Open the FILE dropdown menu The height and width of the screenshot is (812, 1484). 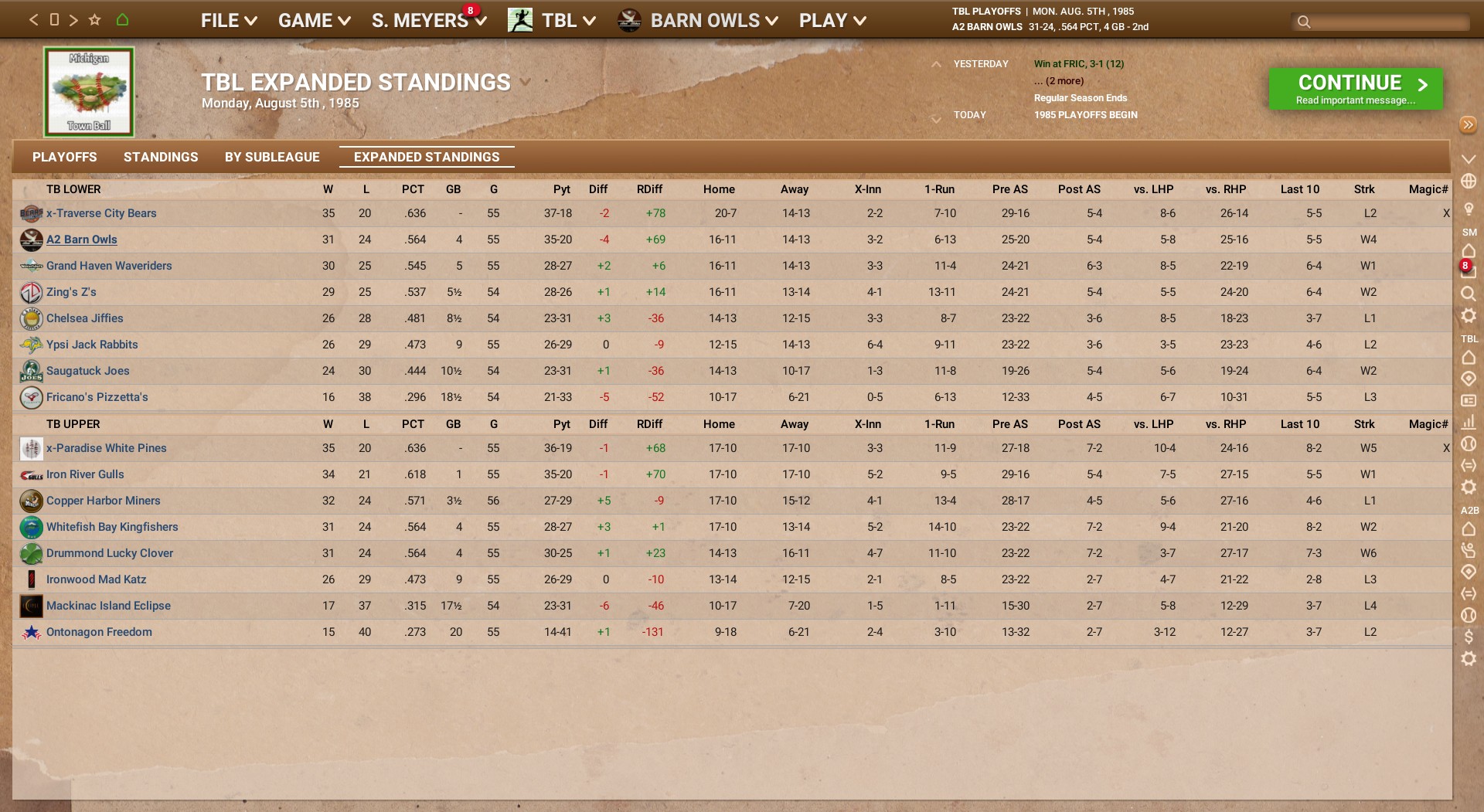228,21
